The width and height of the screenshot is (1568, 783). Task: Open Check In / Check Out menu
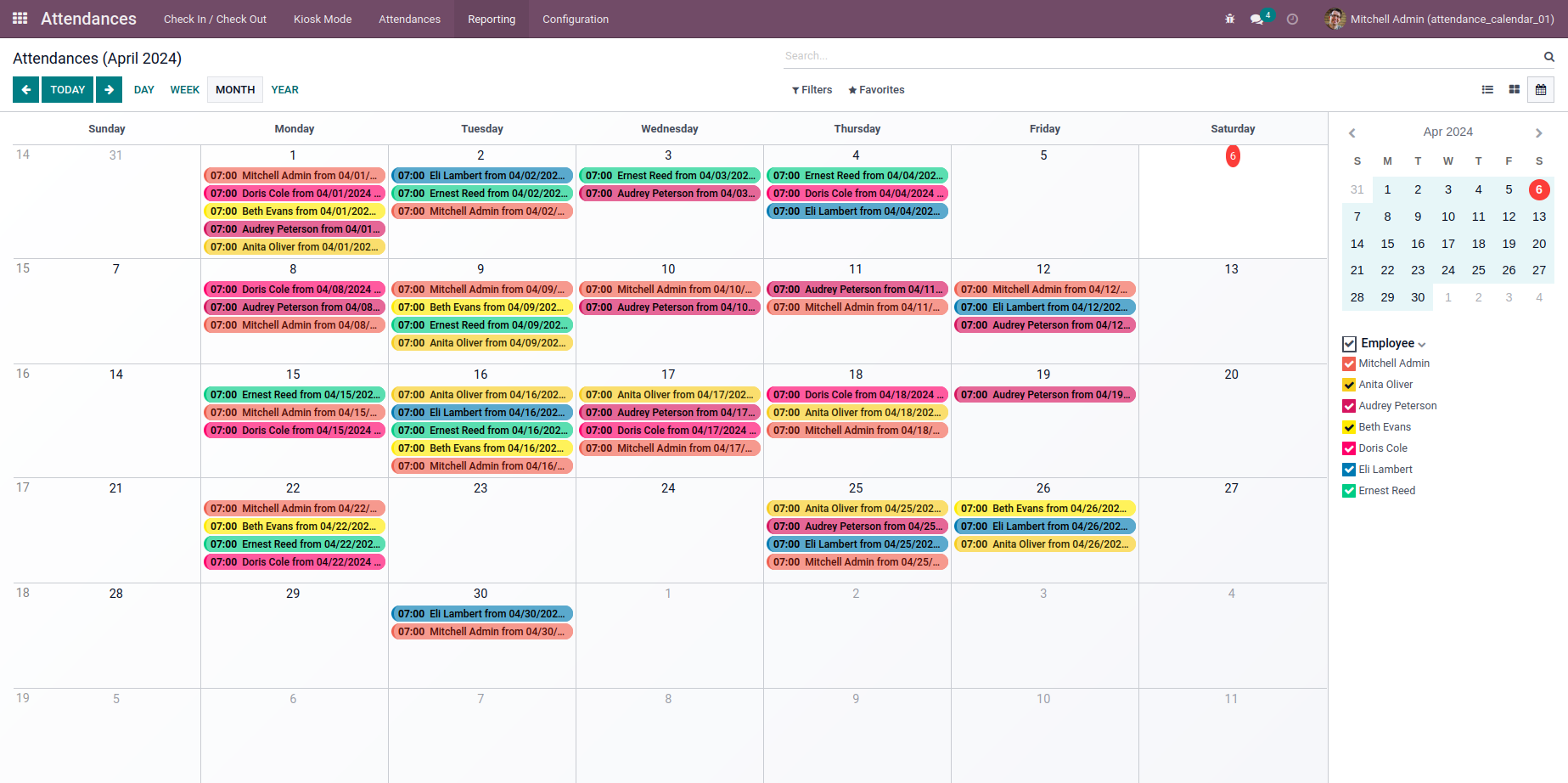tap(215, 19)
